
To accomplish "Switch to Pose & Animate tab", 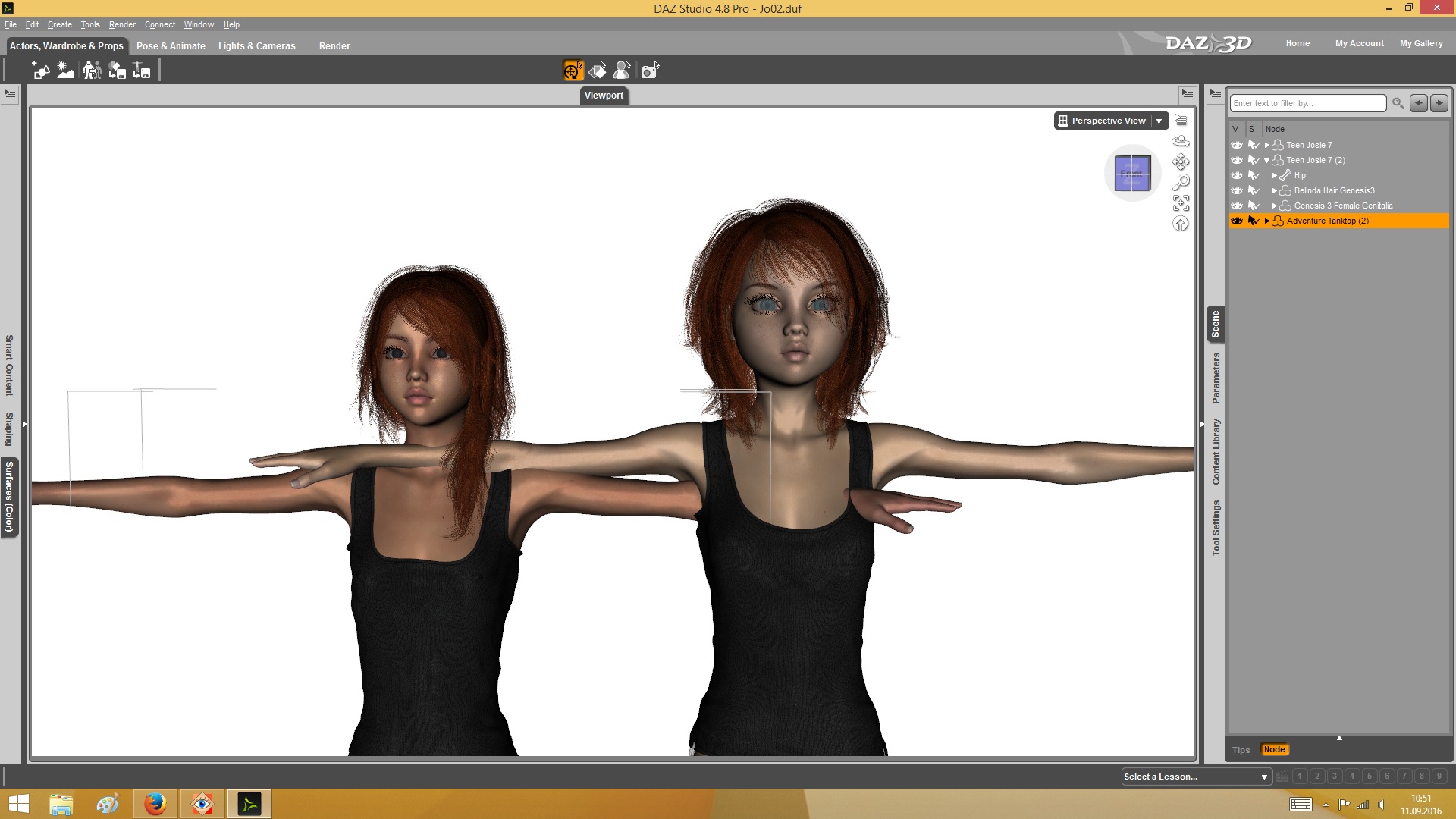I will point(171,46).
